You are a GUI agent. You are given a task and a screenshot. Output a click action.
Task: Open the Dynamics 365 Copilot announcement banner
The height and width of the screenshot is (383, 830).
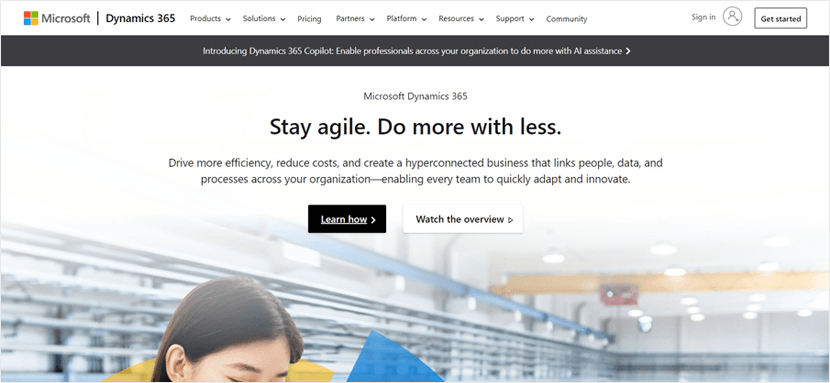point(416,51)
